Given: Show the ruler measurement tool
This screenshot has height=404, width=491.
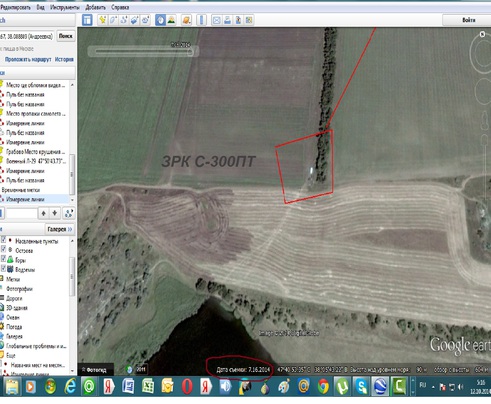Looking at the screenshot, I should 201,20.
